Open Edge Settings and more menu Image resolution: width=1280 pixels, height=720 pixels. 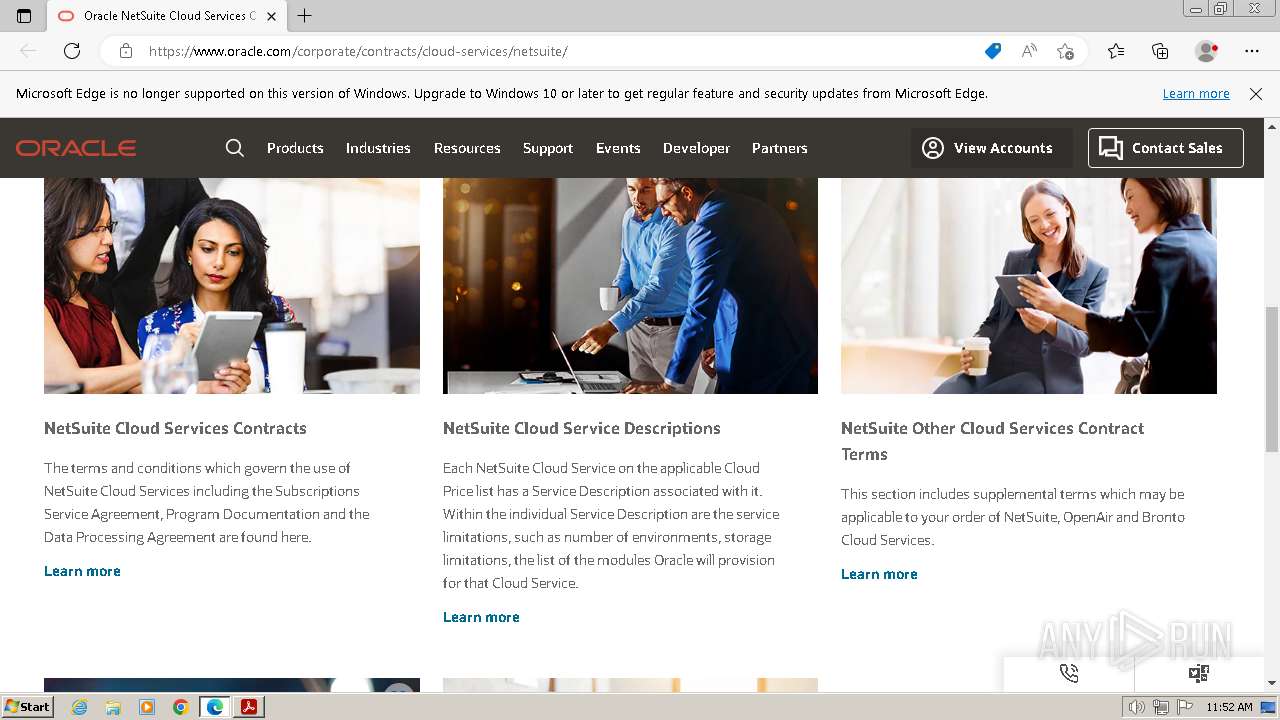click(1252, 51)
